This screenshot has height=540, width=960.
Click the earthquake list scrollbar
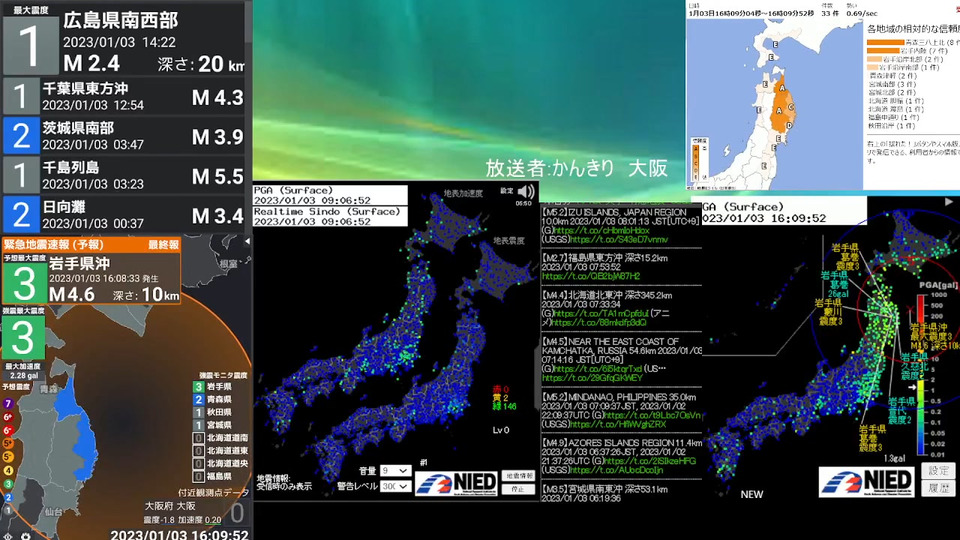(x=248, y=21)
